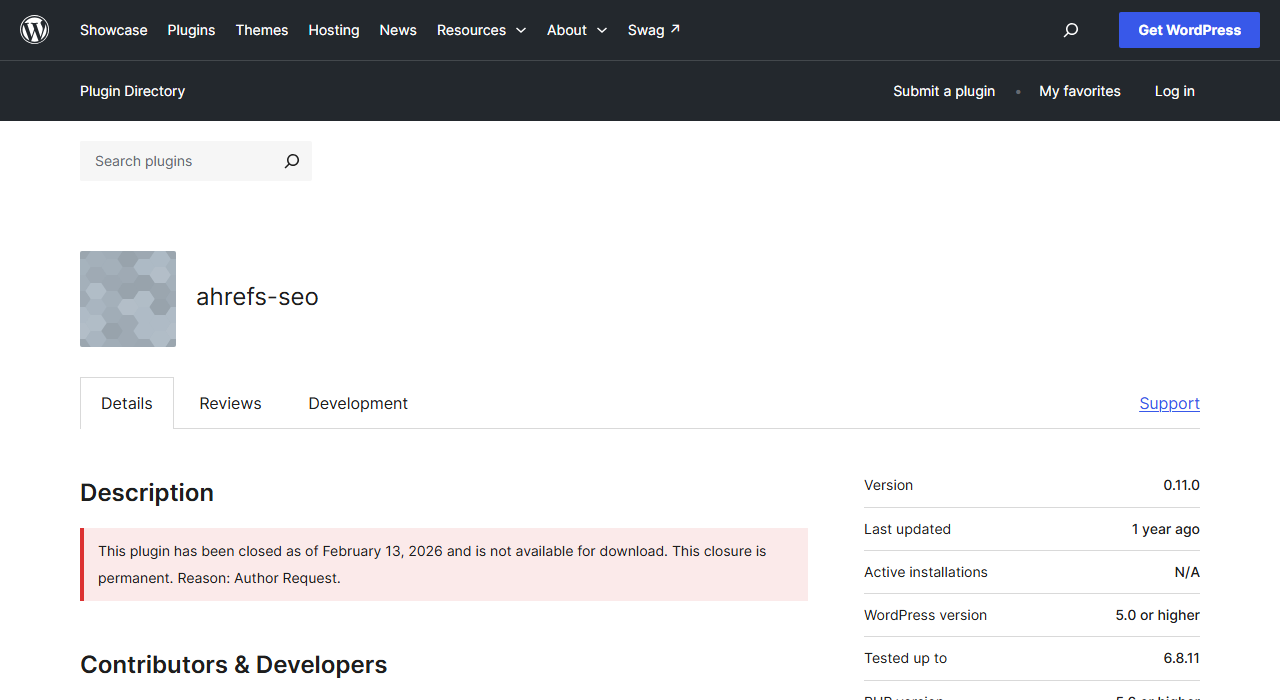Viewport: 1280px width, 700px height.
Task: Click the Active installations label
Action: pyautogui.click(x=926, y=572)
